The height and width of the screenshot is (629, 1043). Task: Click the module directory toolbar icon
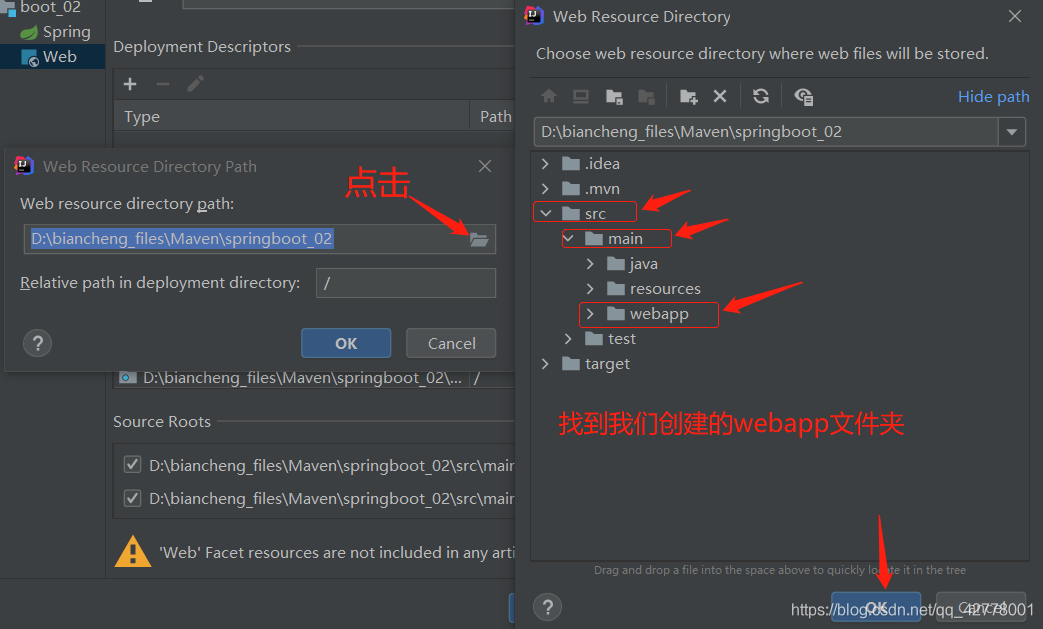coord(646,96)
